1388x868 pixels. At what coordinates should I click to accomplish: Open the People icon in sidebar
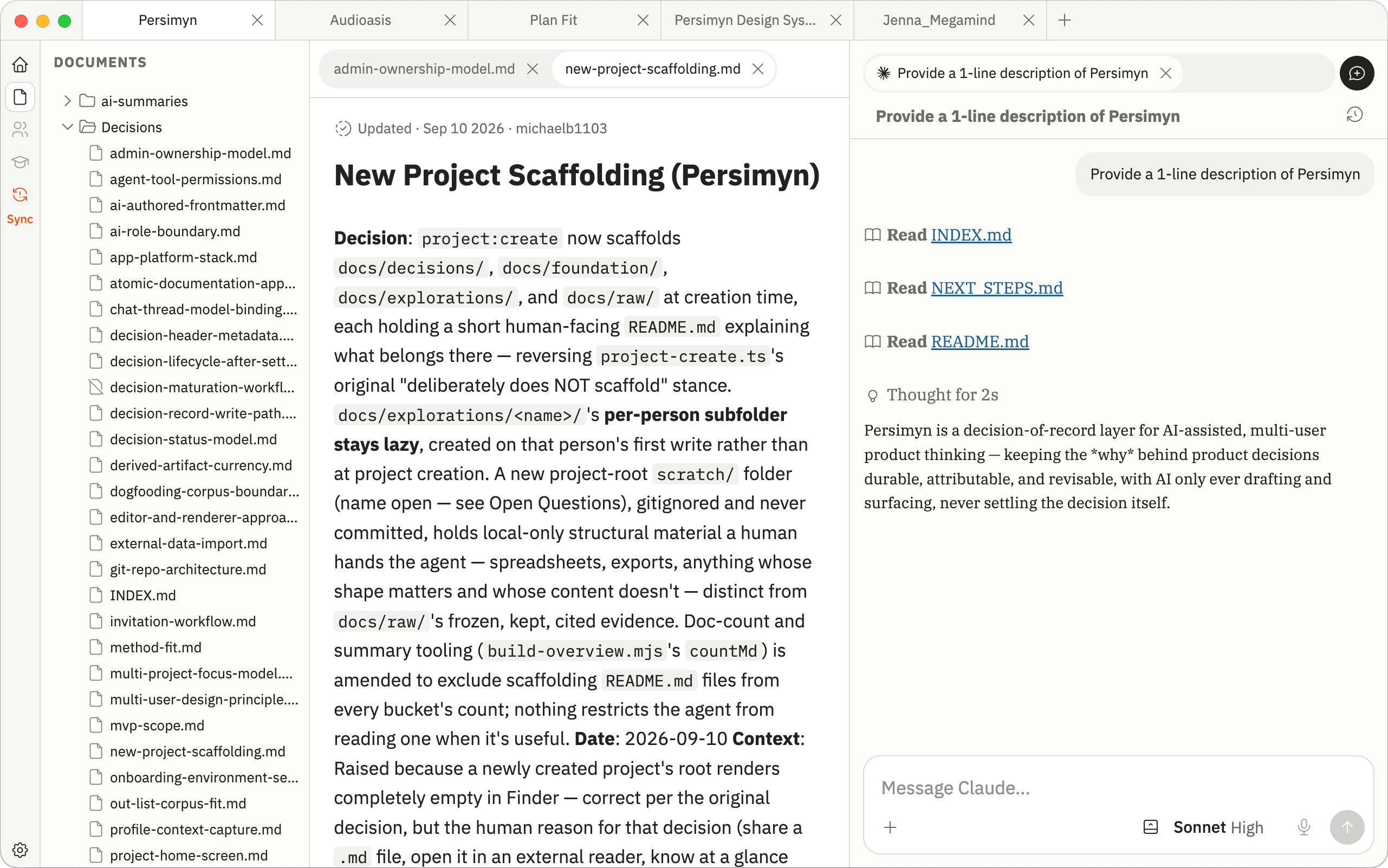pyautogui.click(x=20, y=129)
